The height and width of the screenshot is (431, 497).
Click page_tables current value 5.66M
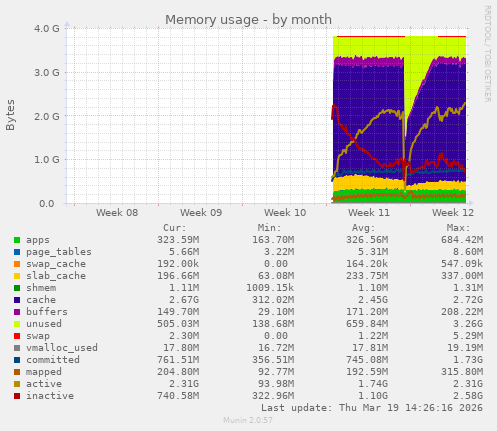click(184, 252)
